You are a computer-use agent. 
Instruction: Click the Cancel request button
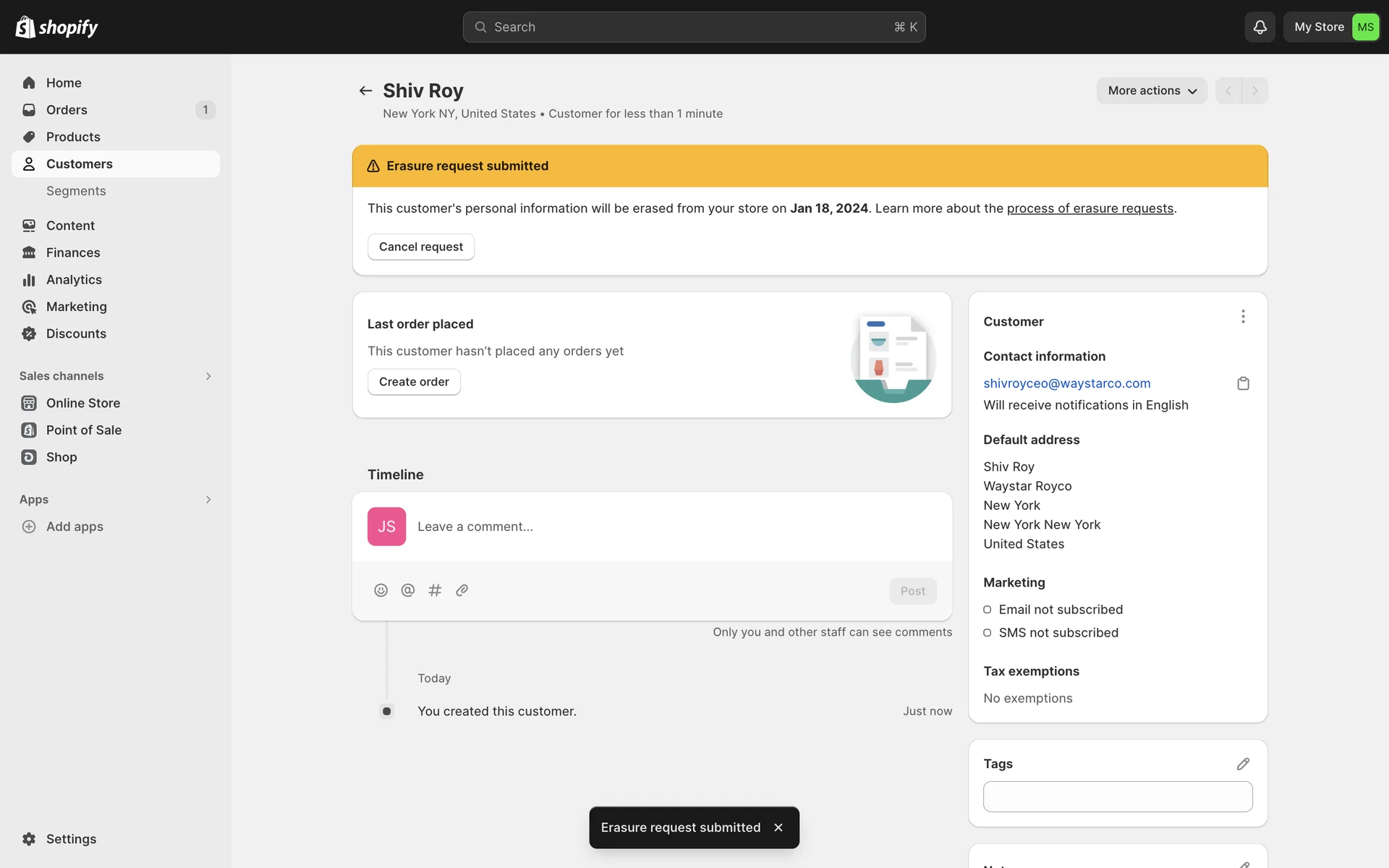coord(421,247)
